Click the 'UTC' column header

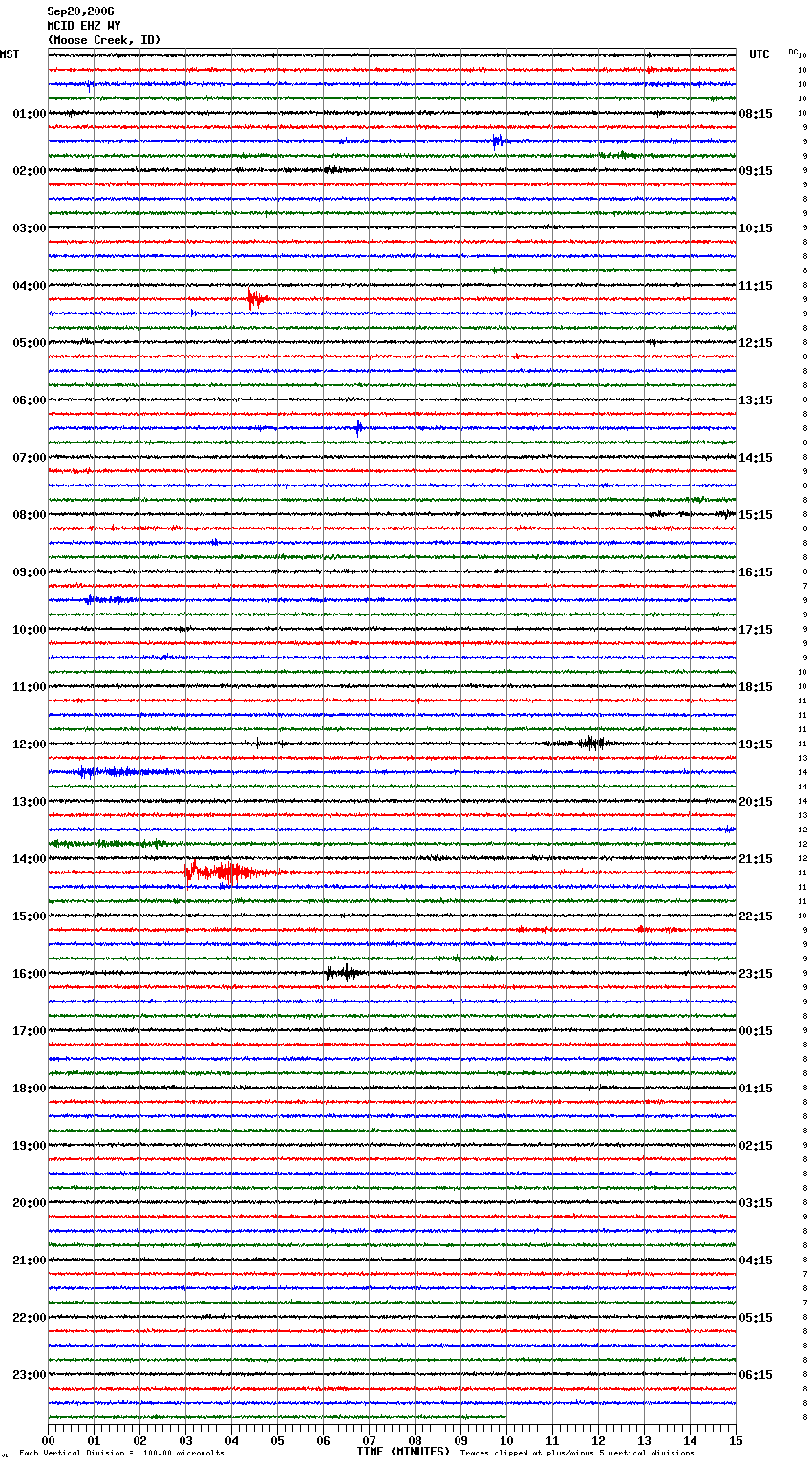759,54
